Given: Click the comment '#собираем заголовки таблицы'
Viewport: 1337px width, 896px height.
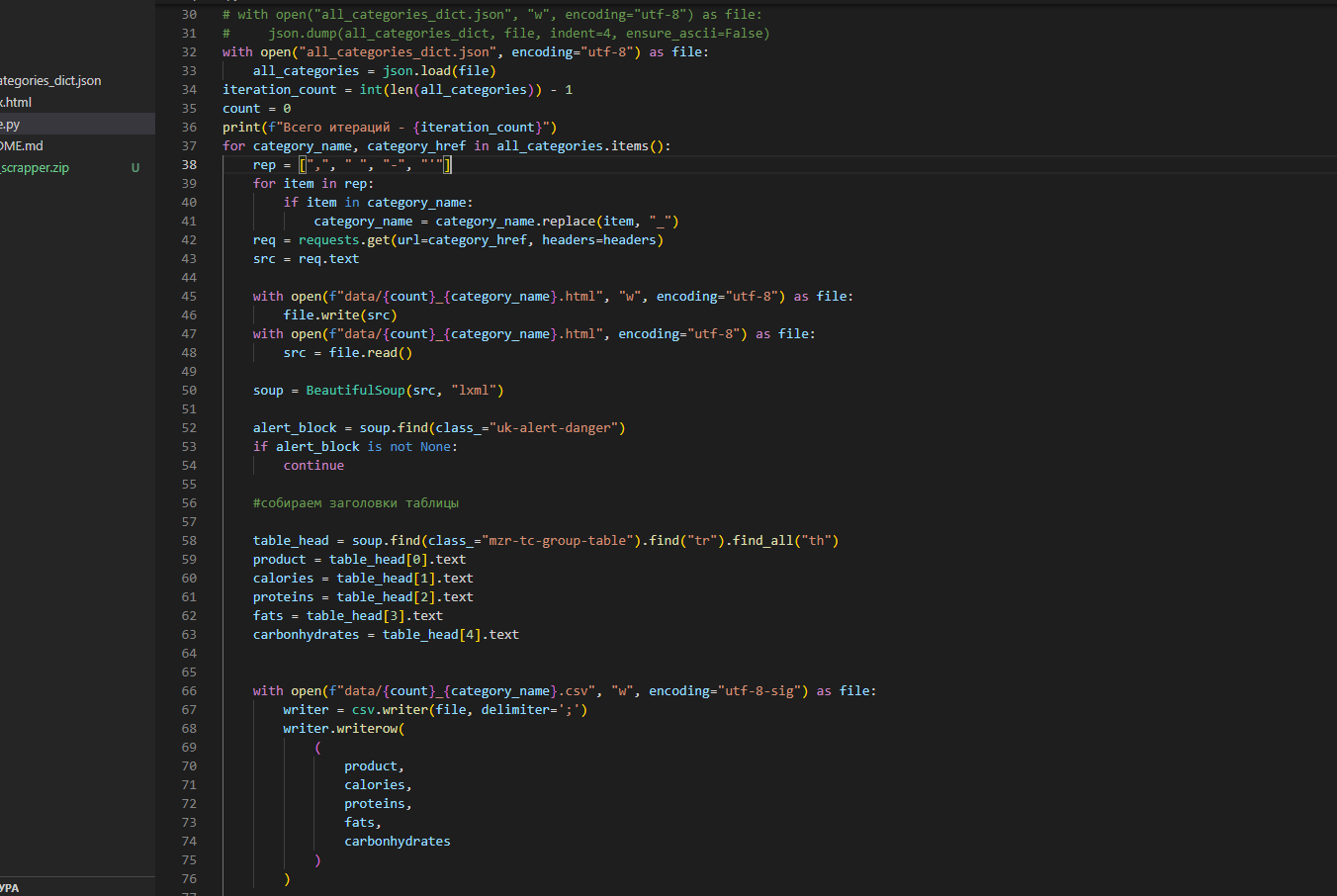Looking at the screenshot, I should pos(356,502).
